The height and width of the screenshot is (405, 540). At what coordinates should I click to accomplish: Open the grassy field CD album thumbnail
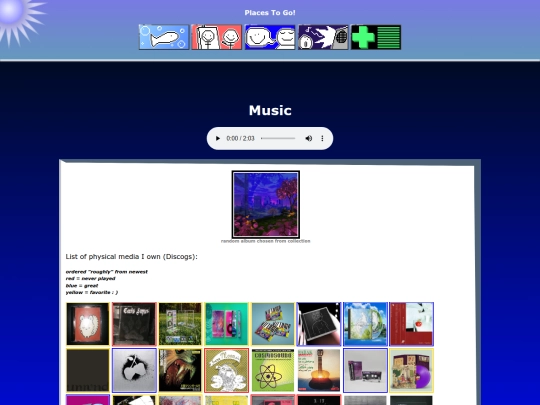tap(180, 324)
